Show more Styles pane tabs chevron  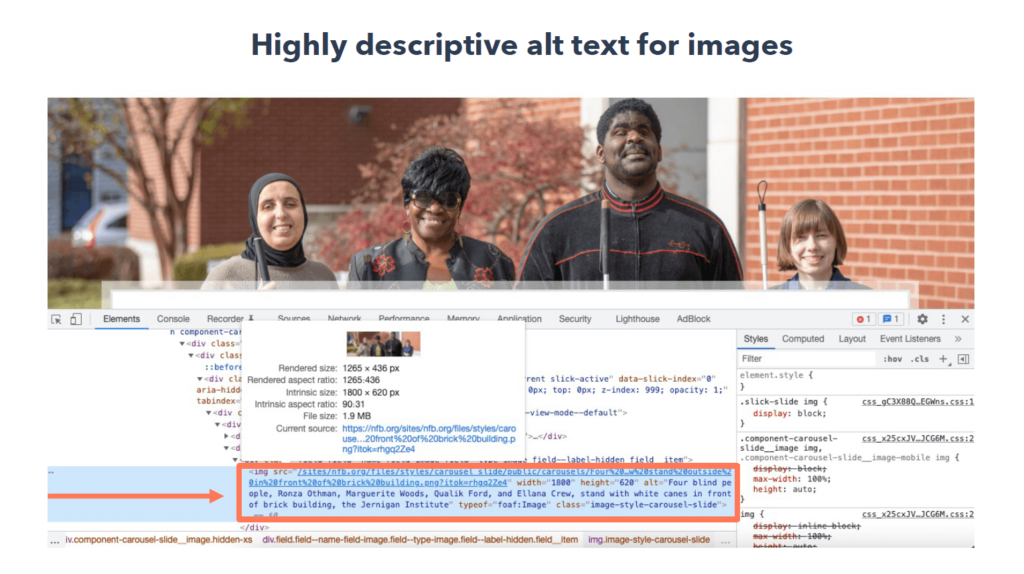click(x=958, y=339)
